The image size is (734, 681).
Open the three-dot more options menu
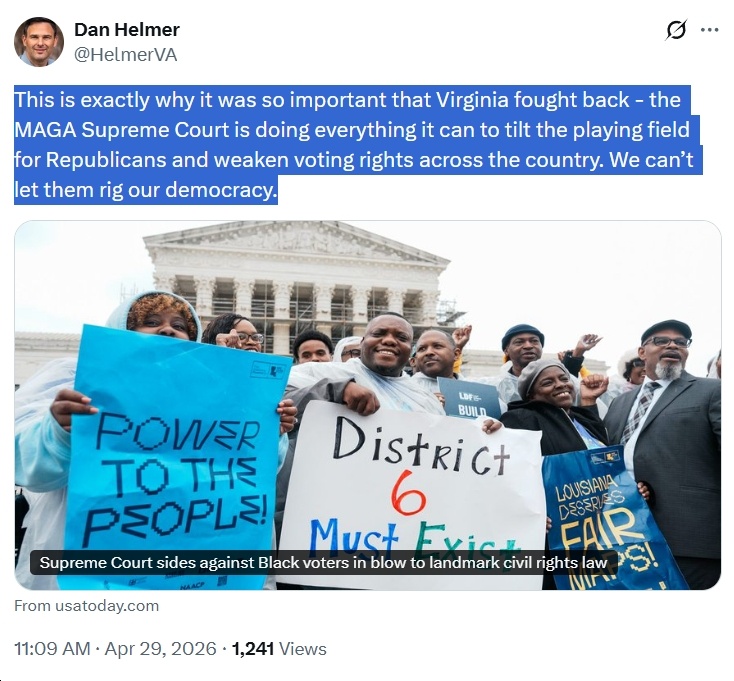710,30
